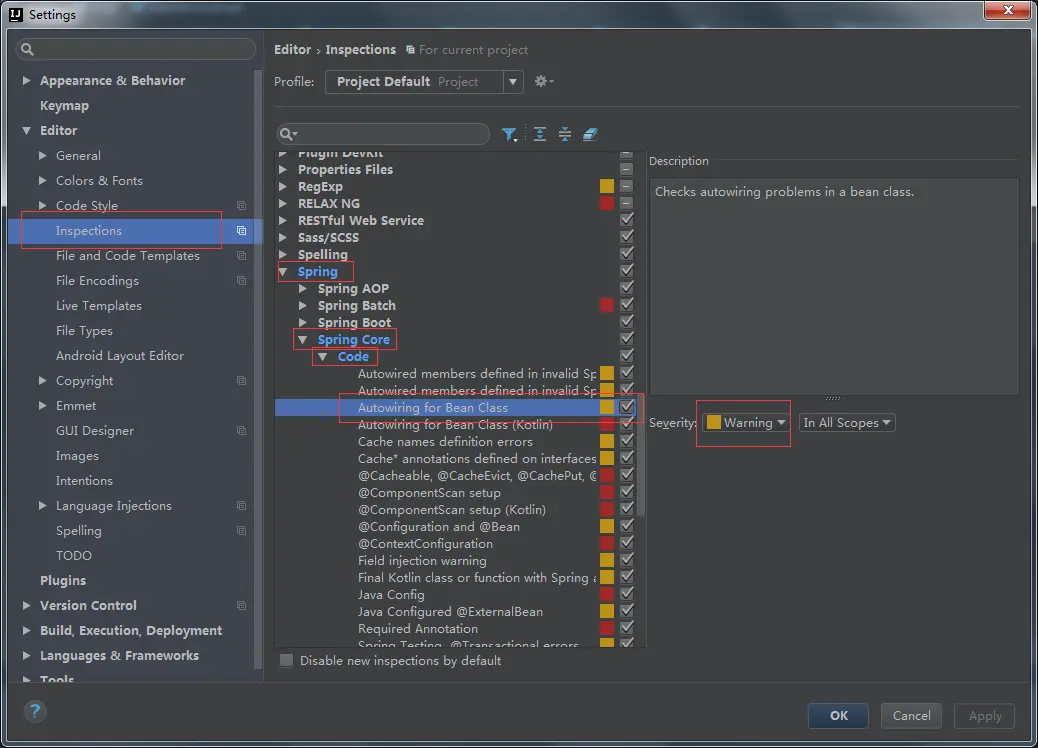The width and height of the screenshot is (1038, 748).
Task: Expand the Version Control arrow
Action: tap(26, 606)
